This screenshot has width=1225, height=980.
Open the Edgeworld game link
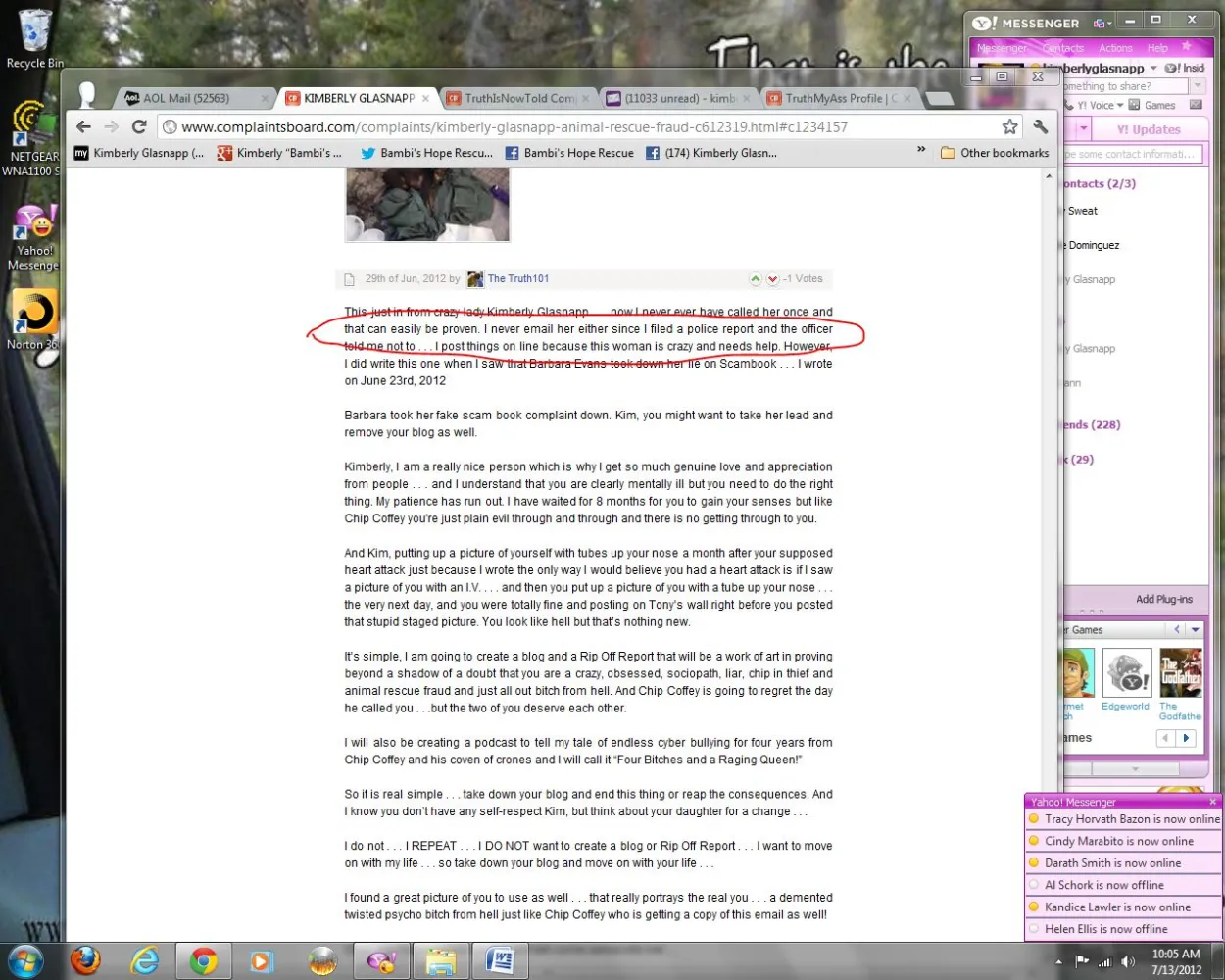[x=1125, y=706]
